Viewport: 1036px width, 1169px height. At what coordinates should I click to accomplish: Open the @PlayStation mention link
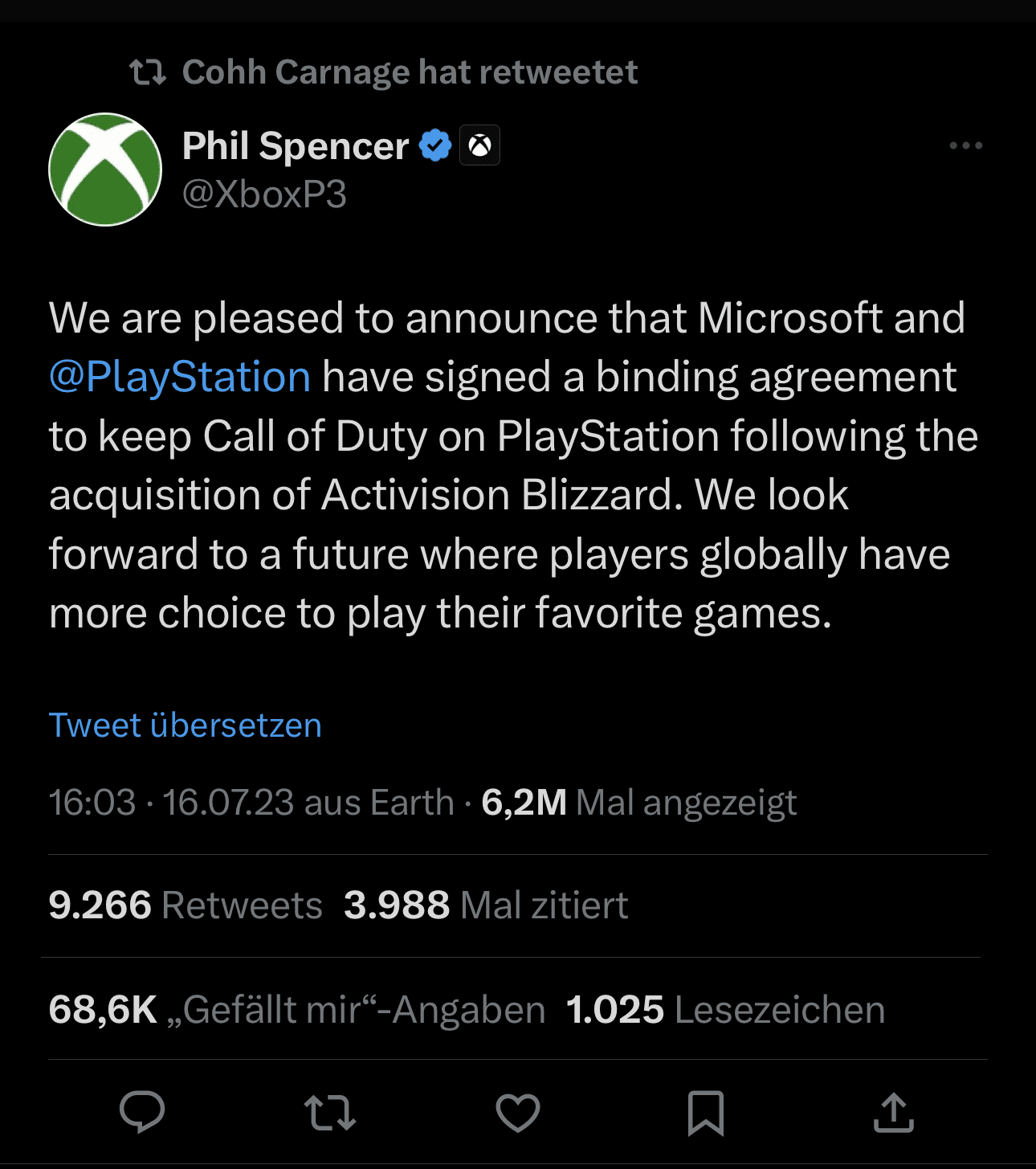(x=180, y=377)
